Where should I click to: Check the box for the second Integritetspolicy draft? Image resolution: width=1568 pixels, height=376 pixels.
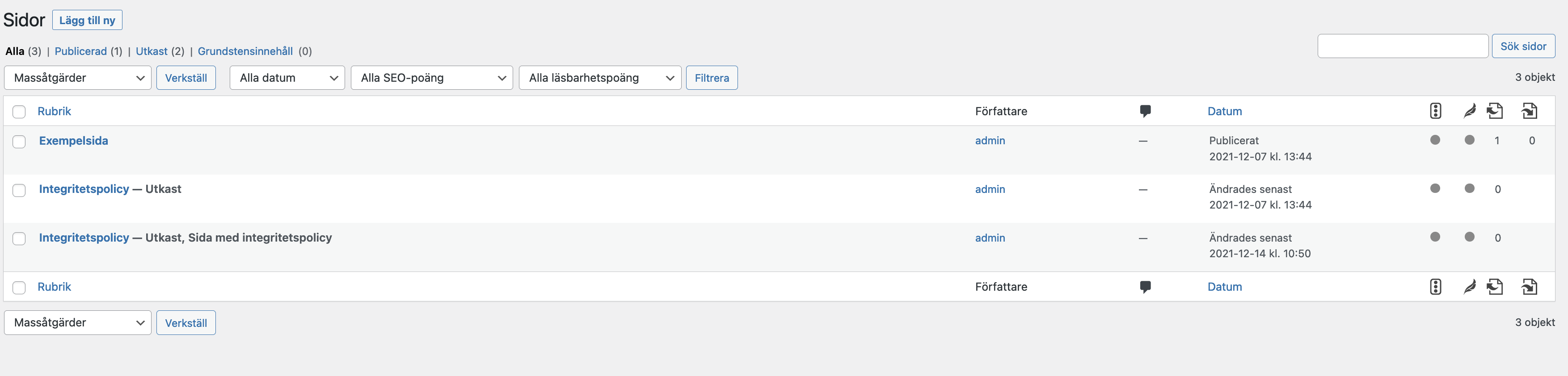(x=19, y=238)
